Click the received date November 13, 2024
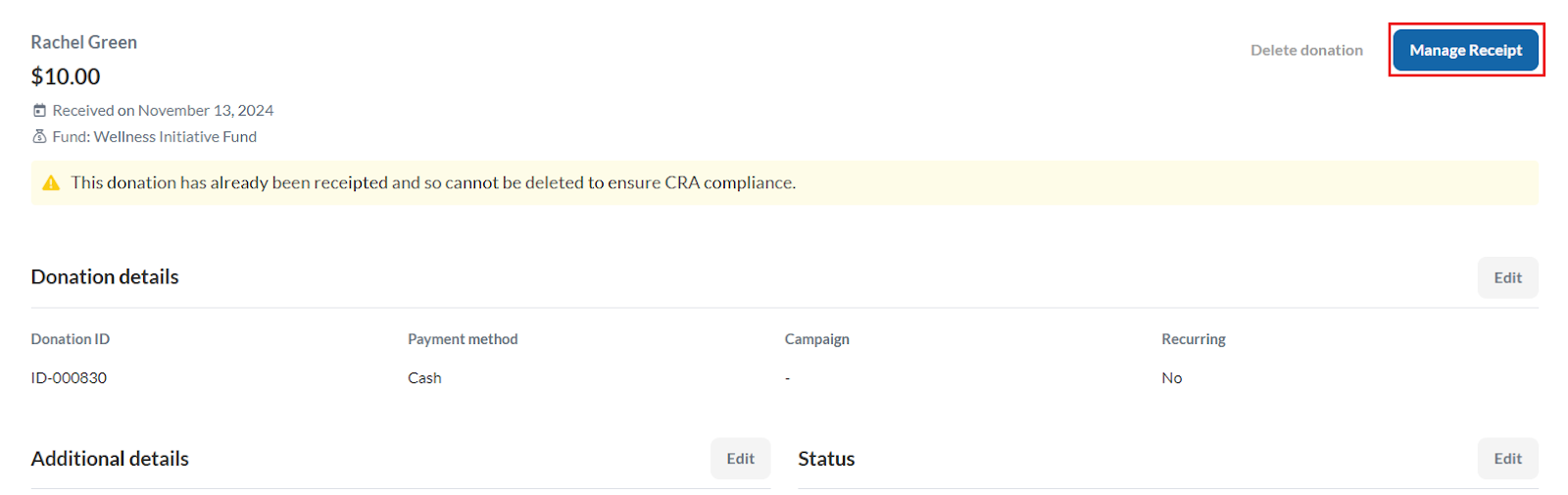The width and height of the screenshot is (1568, 495). [x=206, y=111]
